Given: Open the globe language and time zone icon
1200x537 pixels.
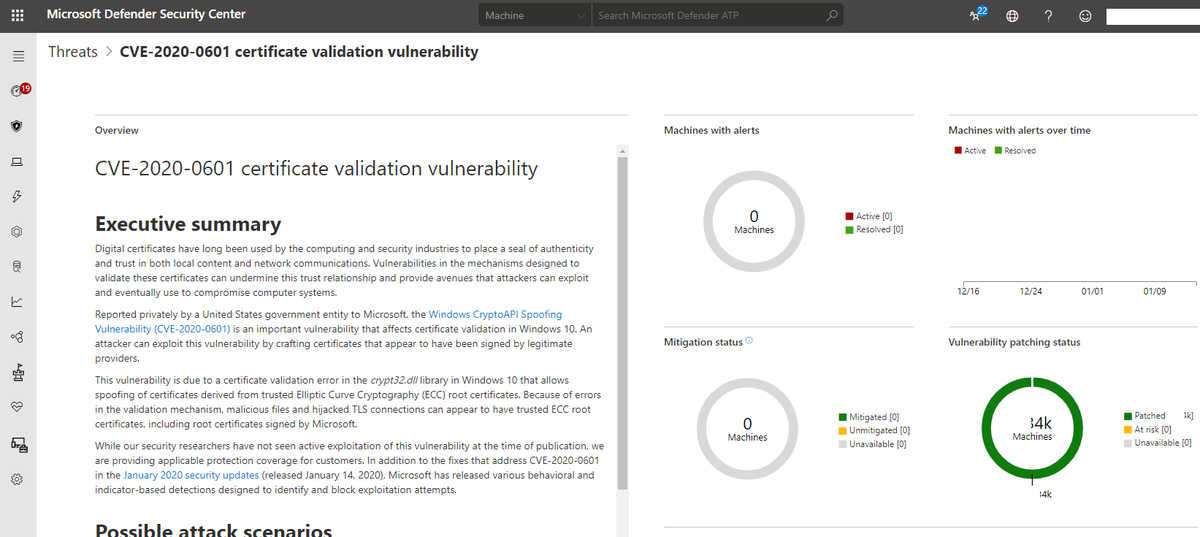Looking at the screenshot, I should coord(1012,16).
